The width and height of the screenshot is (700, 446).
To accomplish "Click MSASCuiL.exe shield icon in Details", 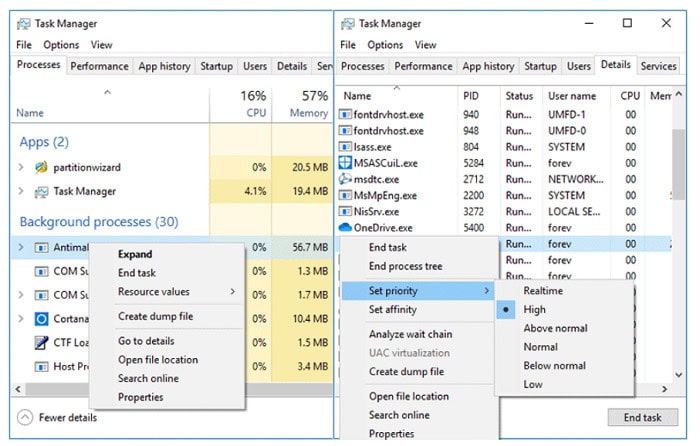I will [x=345, y=163].
